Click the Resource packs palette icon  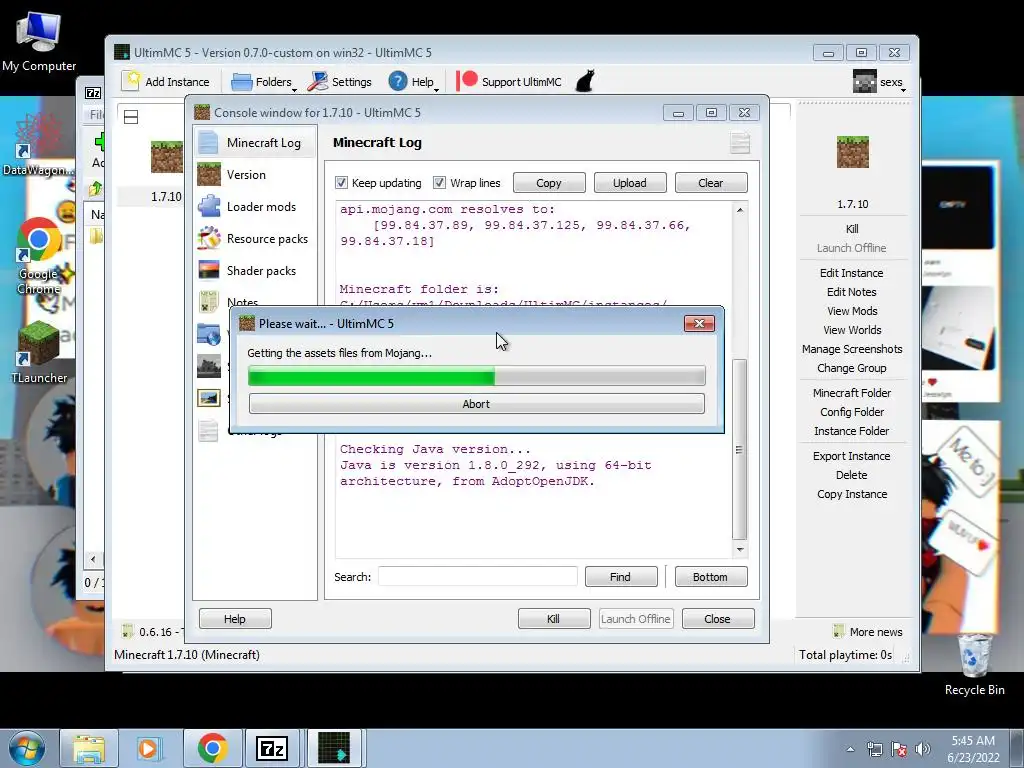[208, 238]
